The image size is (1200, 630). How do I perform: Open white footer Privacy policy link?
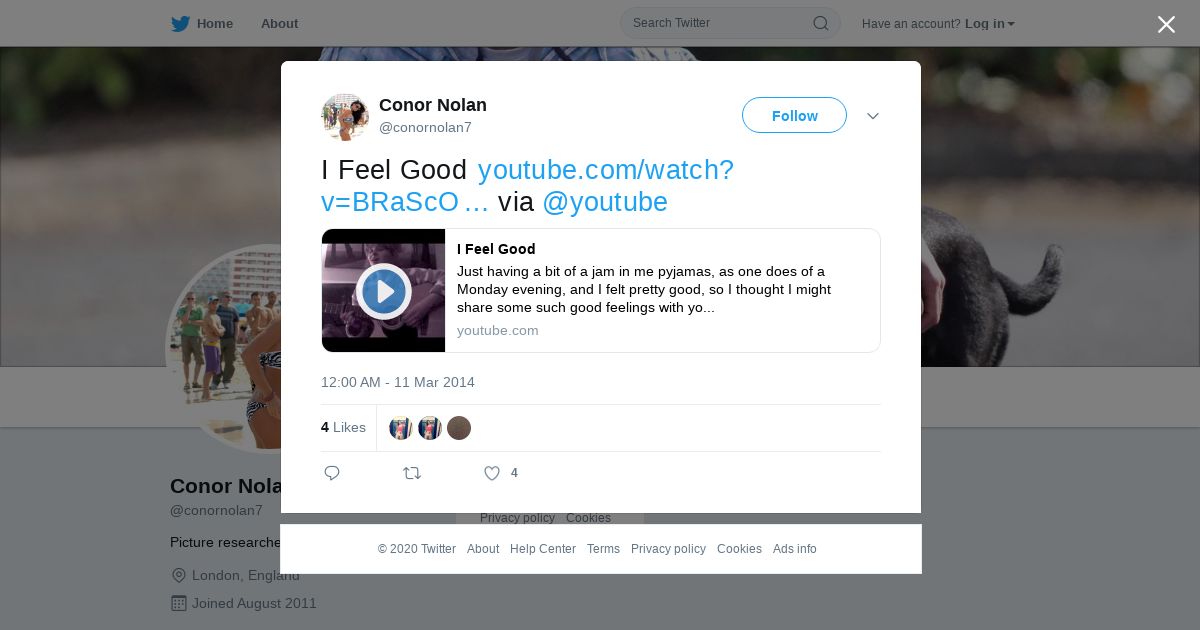tap(668, 549)
